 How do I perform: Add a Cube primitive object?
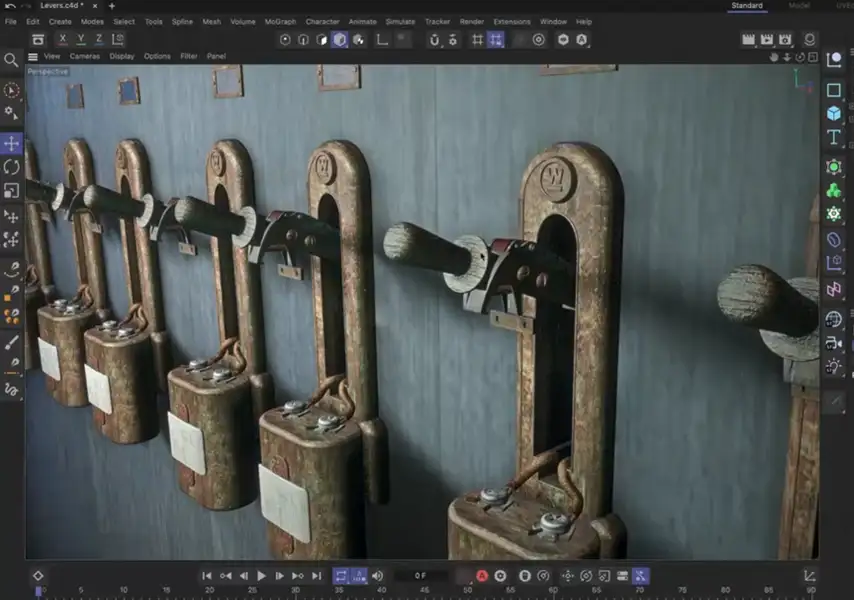[x=834, y=113]
